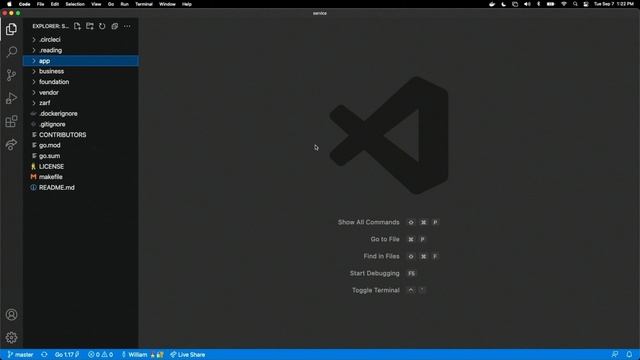Click the New Folder icon in Explorer
Viewport: 640px width, 360px height.
coord(90,26)
